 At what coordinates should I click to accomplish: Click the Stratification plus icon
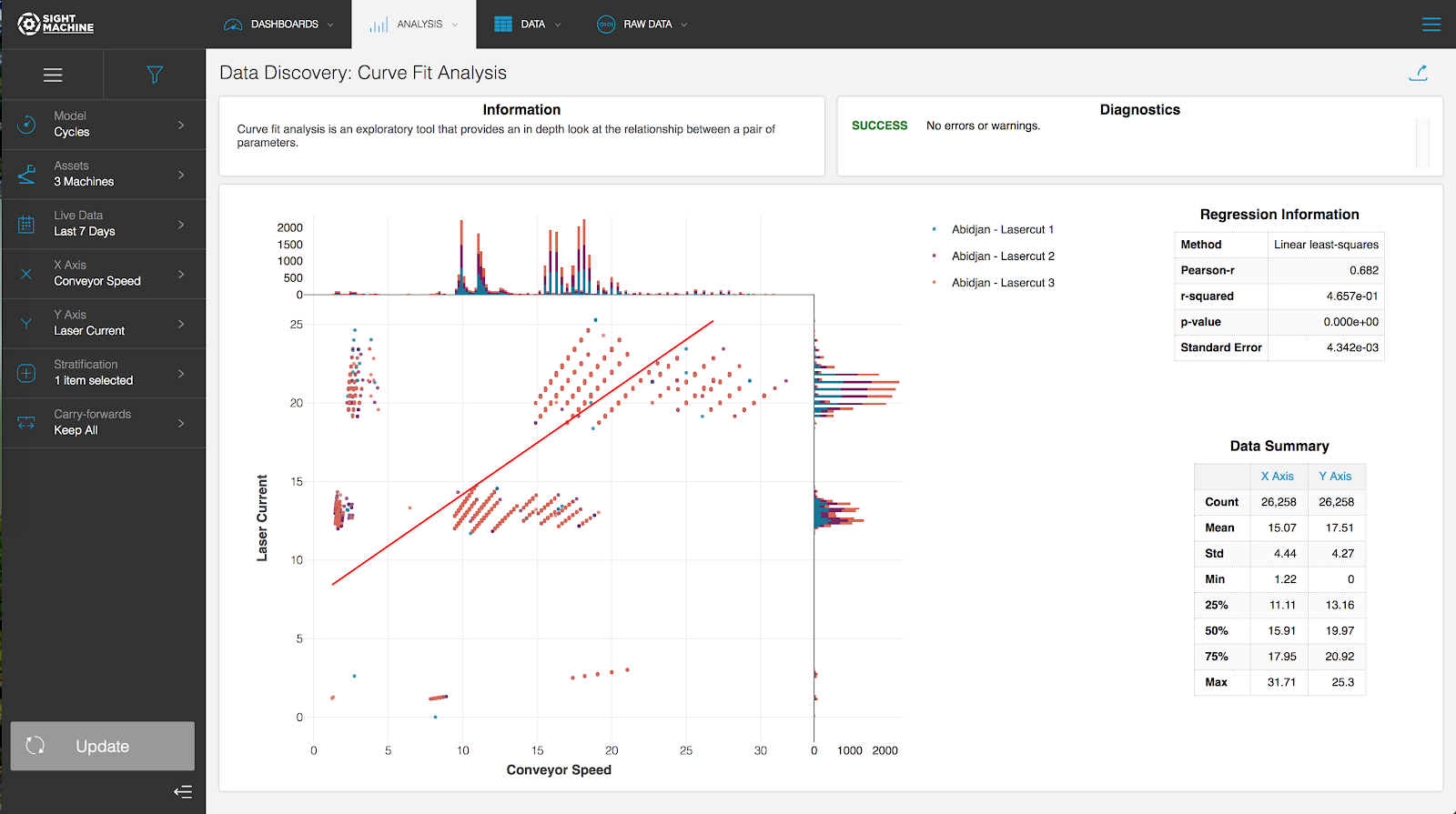point(26,373)
